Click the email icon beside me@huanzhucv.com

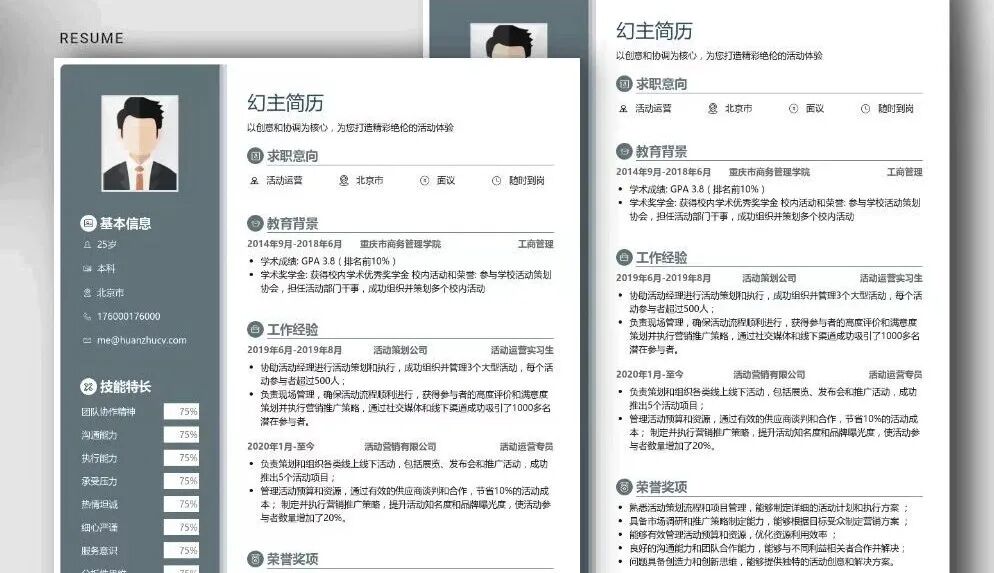[87, 340]
